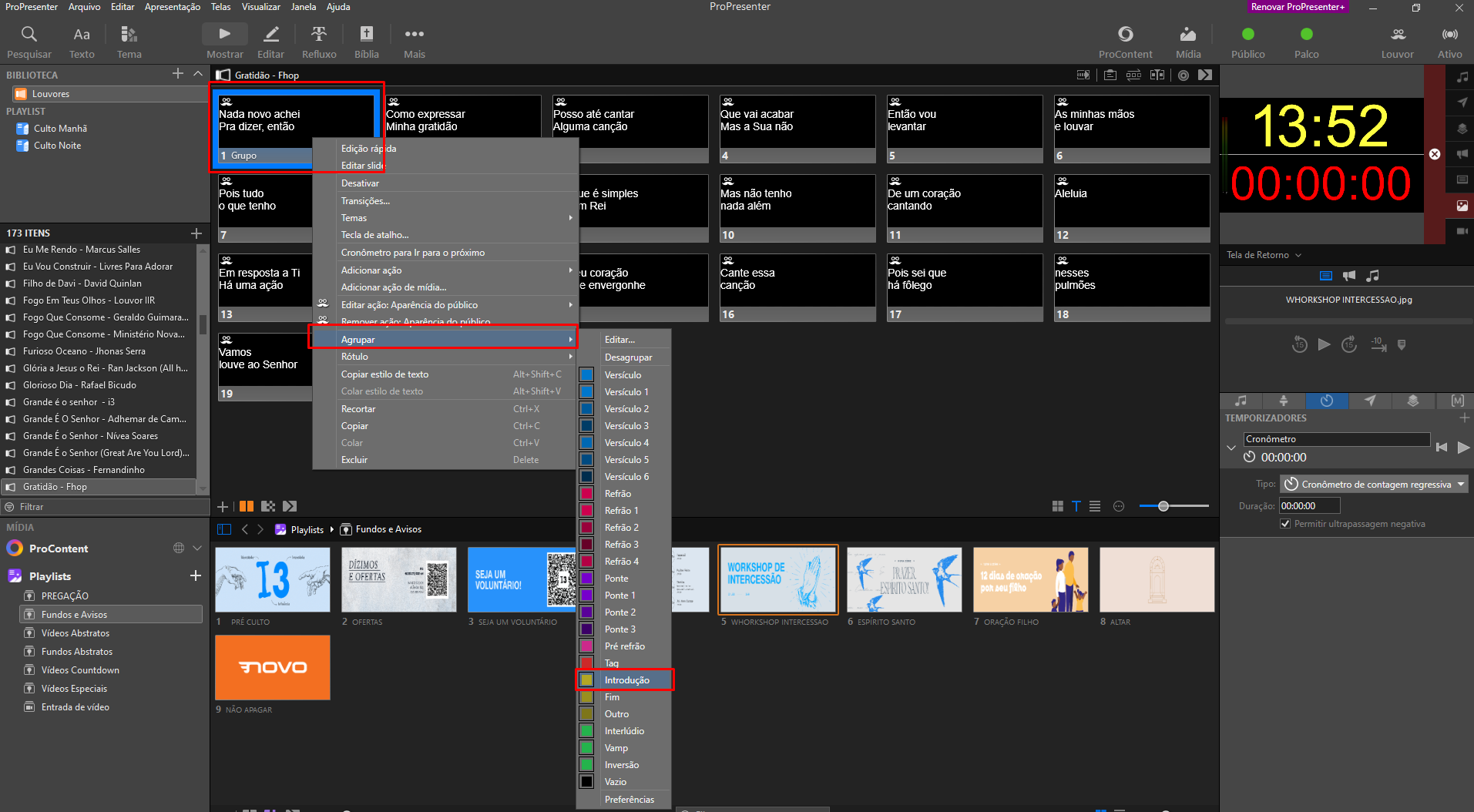Open the timer Tipo dropdown
This screenshot has width=1474, height=812.
tap(1374, 484)
